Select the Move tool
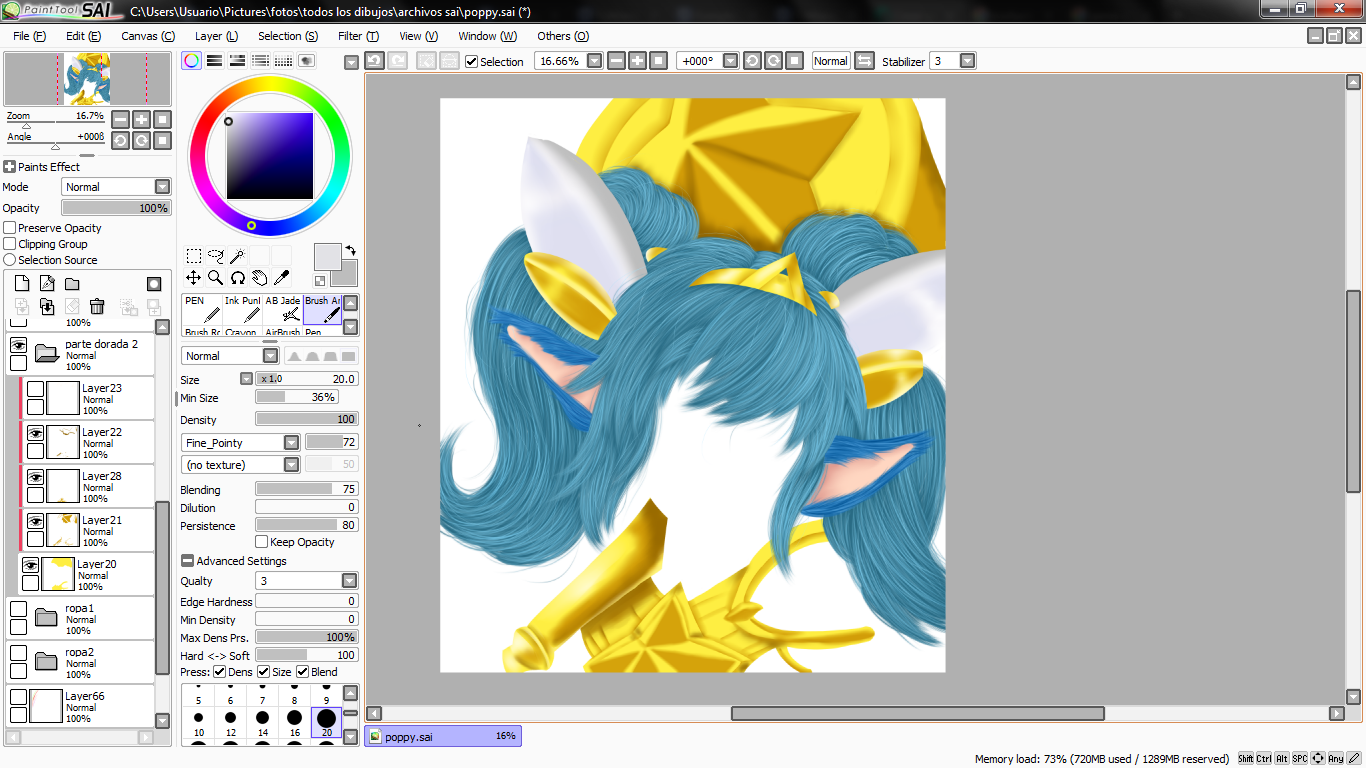The width and height of the screenshot is (1366, 768). [x=194, y=278]
